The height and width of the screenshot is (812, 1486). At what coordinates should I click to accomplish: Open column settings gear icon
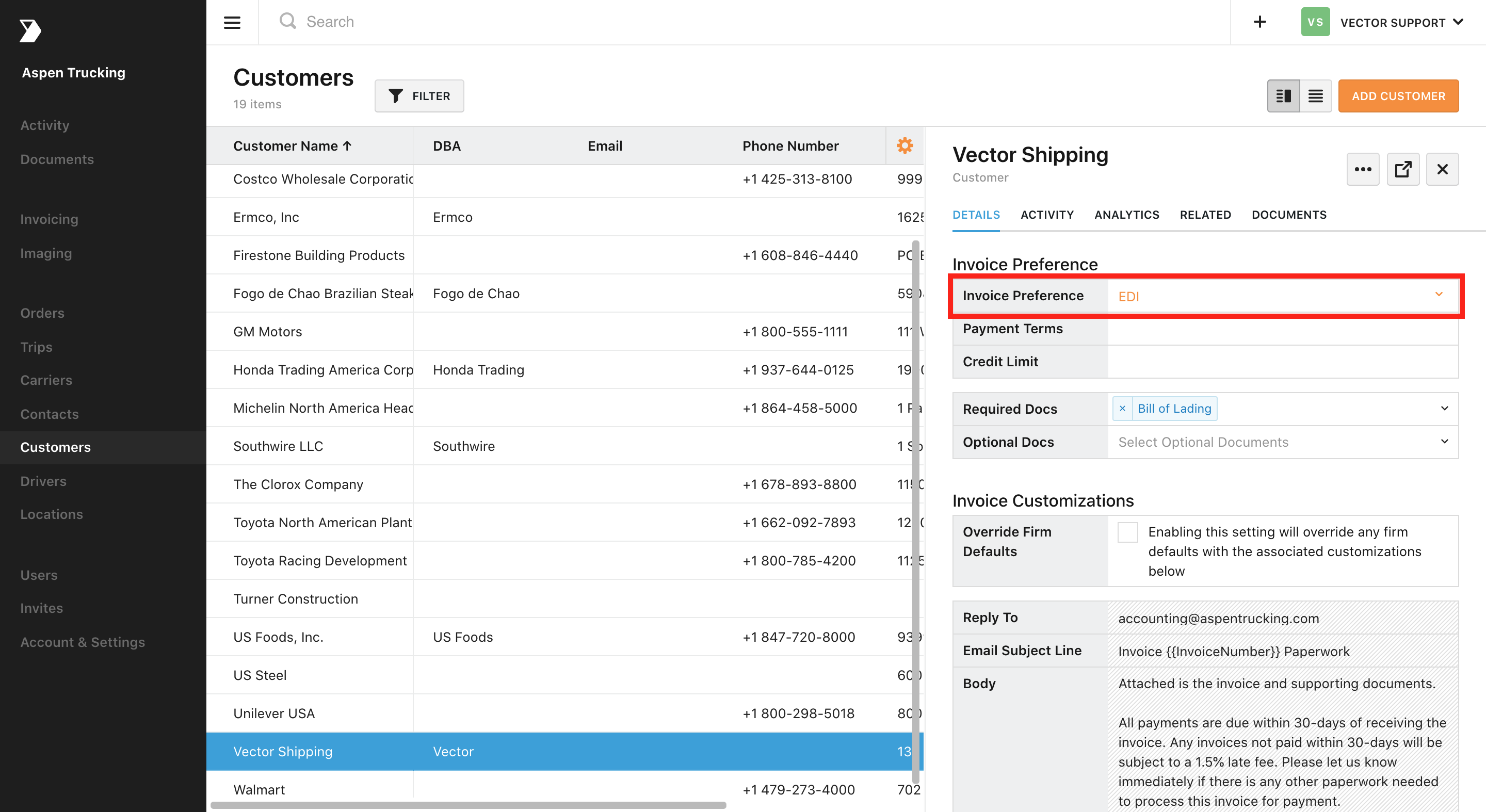point(904,145)
